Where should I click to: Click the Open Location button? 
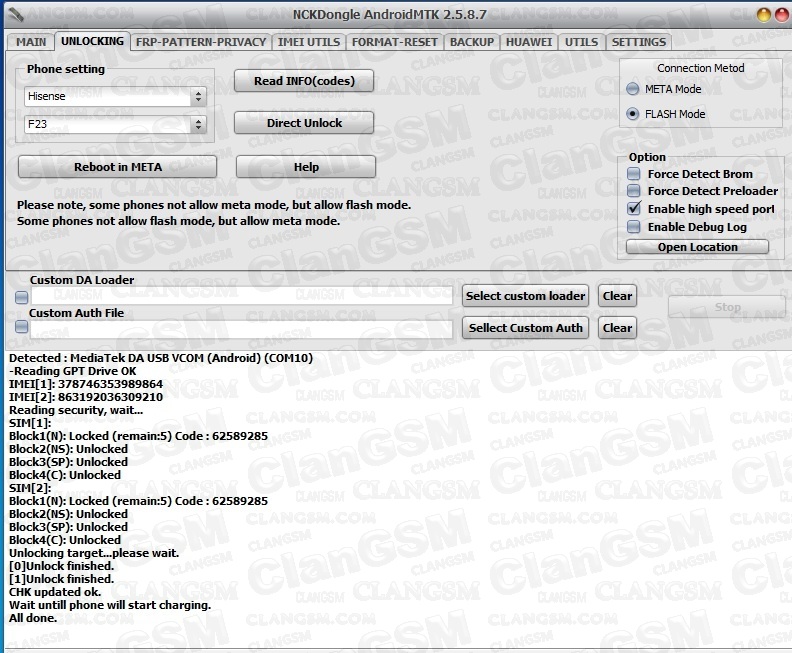coord(697,247)
